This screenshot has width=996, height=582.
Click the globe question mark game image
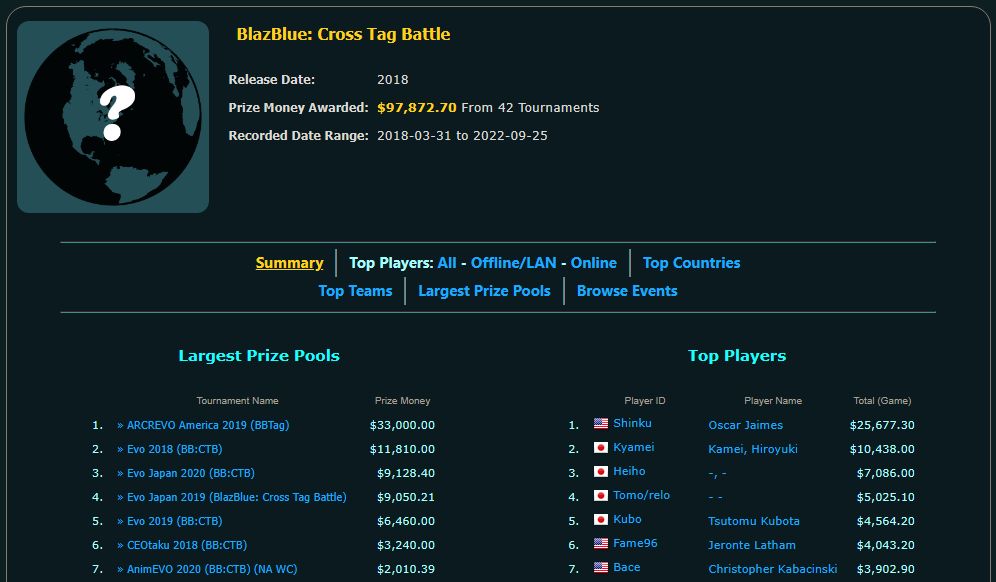[113, 117]
